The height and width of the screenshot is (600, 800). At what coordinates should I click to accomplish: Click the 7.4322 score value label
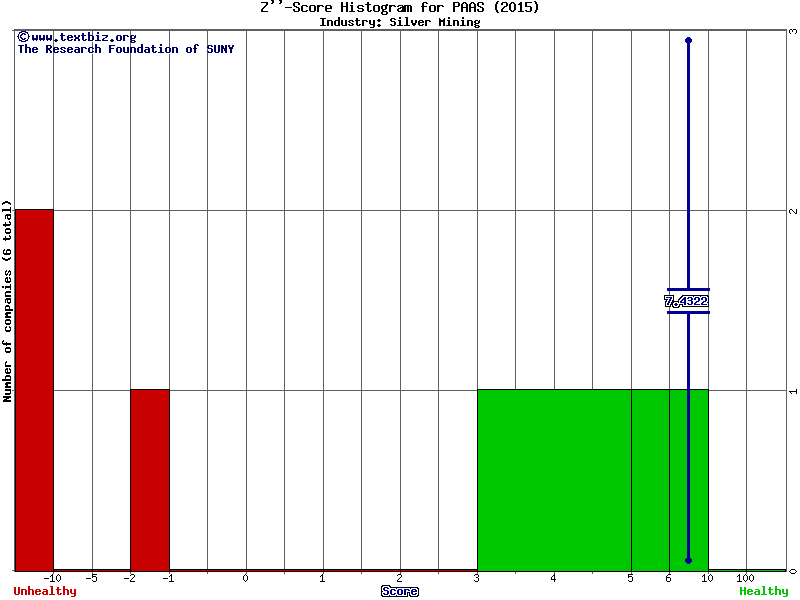point(686,301)
